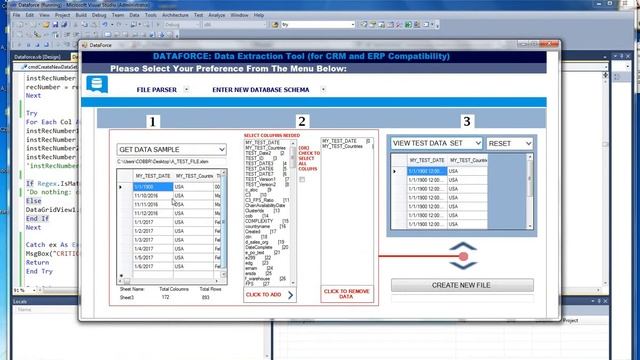Select f_warehouse in the columns list
This screenshot has height=360, width=640.
click(x=265, y=278)
